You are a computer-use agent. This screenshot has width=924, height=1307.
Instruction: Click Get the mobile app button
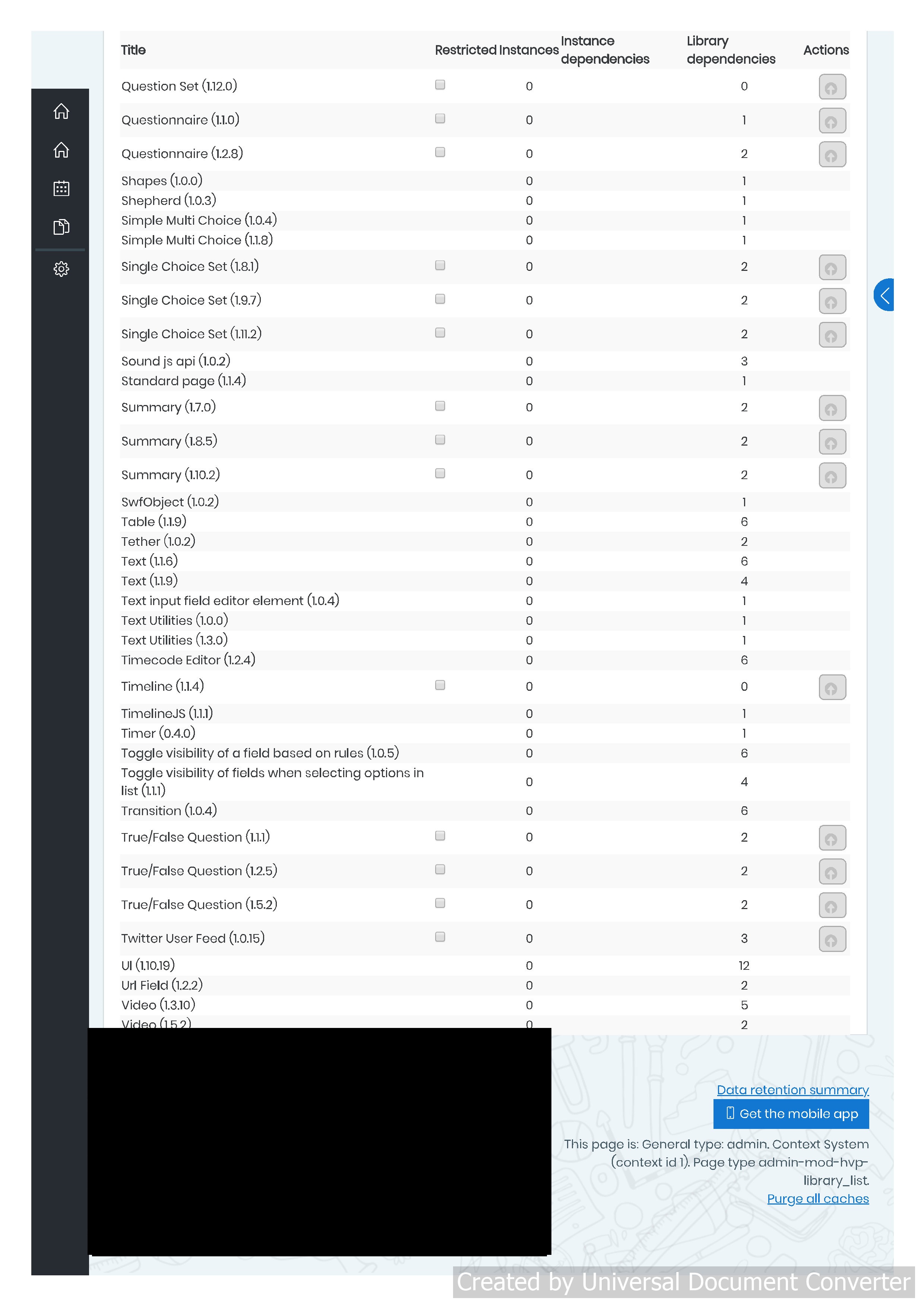click(x=791, y=1114)
